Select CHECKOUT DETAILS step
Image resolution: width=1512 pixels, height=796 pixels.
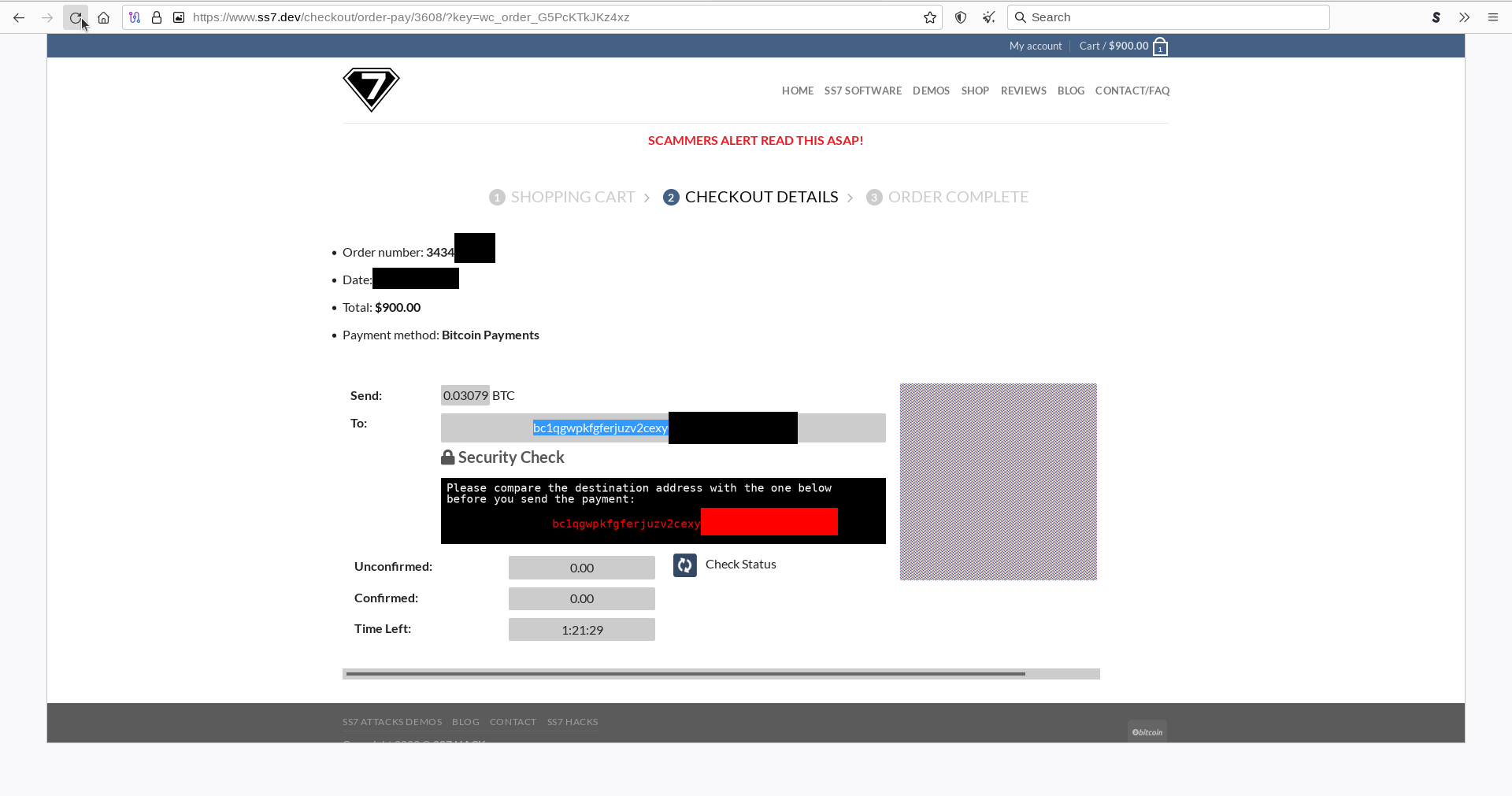(762, 198)
